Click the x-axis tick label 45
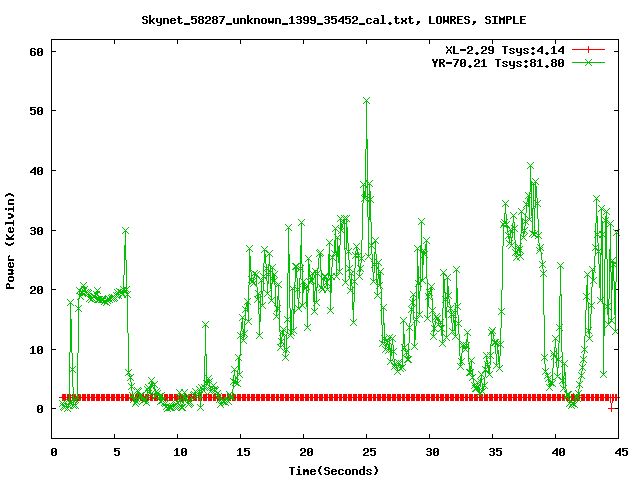Viewport: 640px width, 480px height. click(x=622, y=452)
